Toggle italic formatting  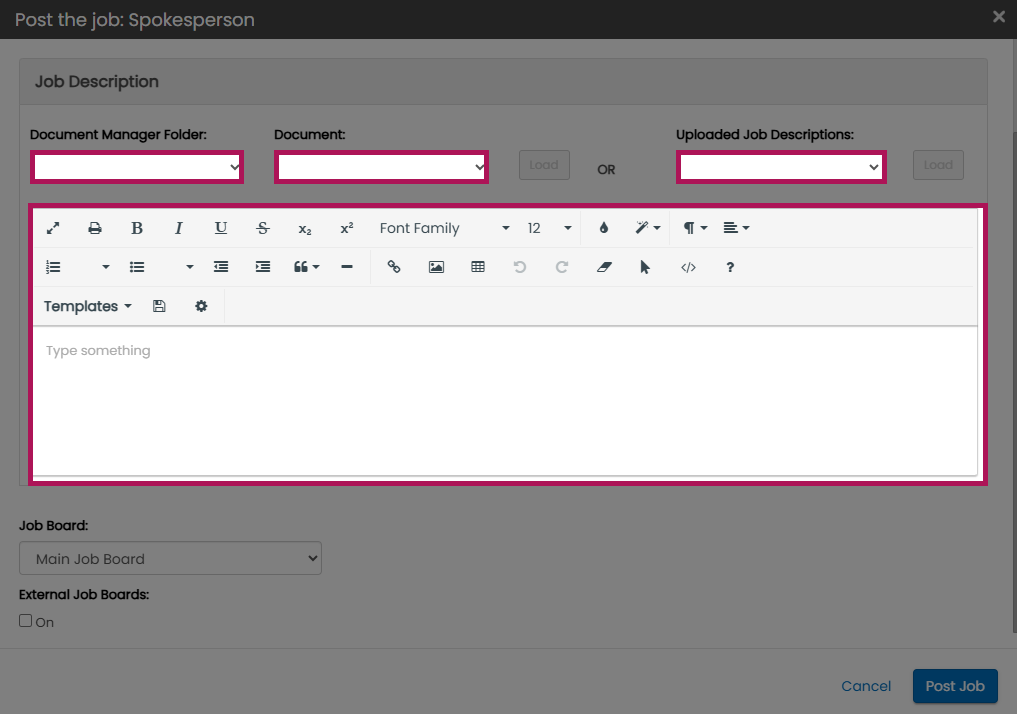pos(178,228)
